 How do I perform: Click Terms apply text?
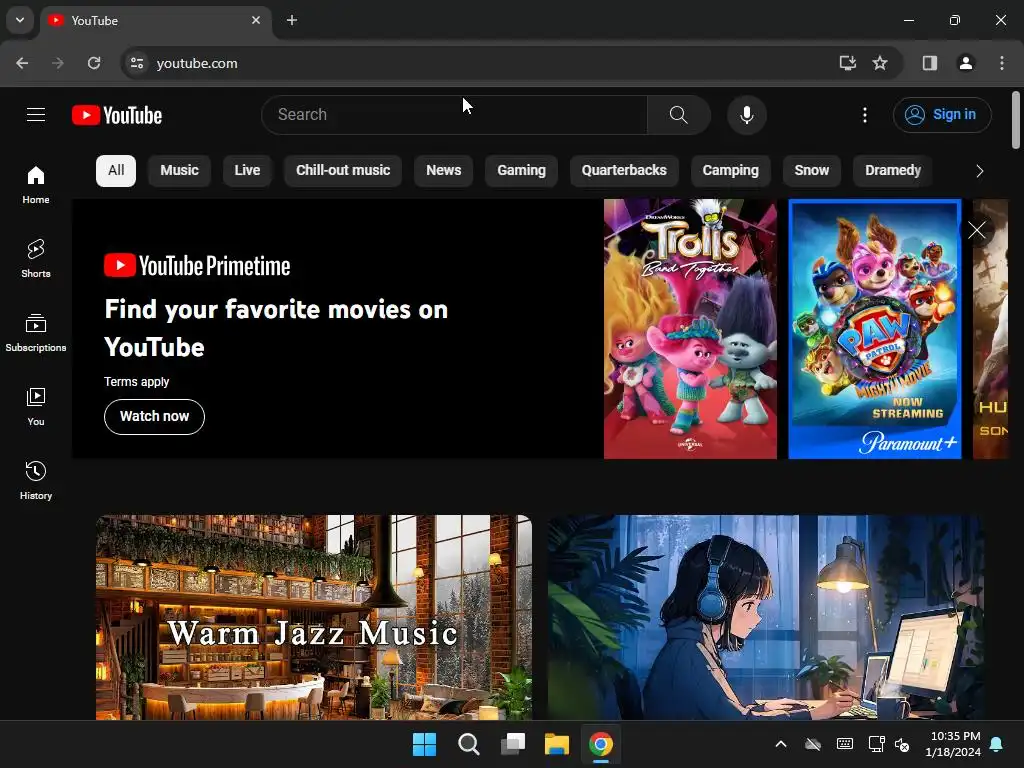click(136, 381)
